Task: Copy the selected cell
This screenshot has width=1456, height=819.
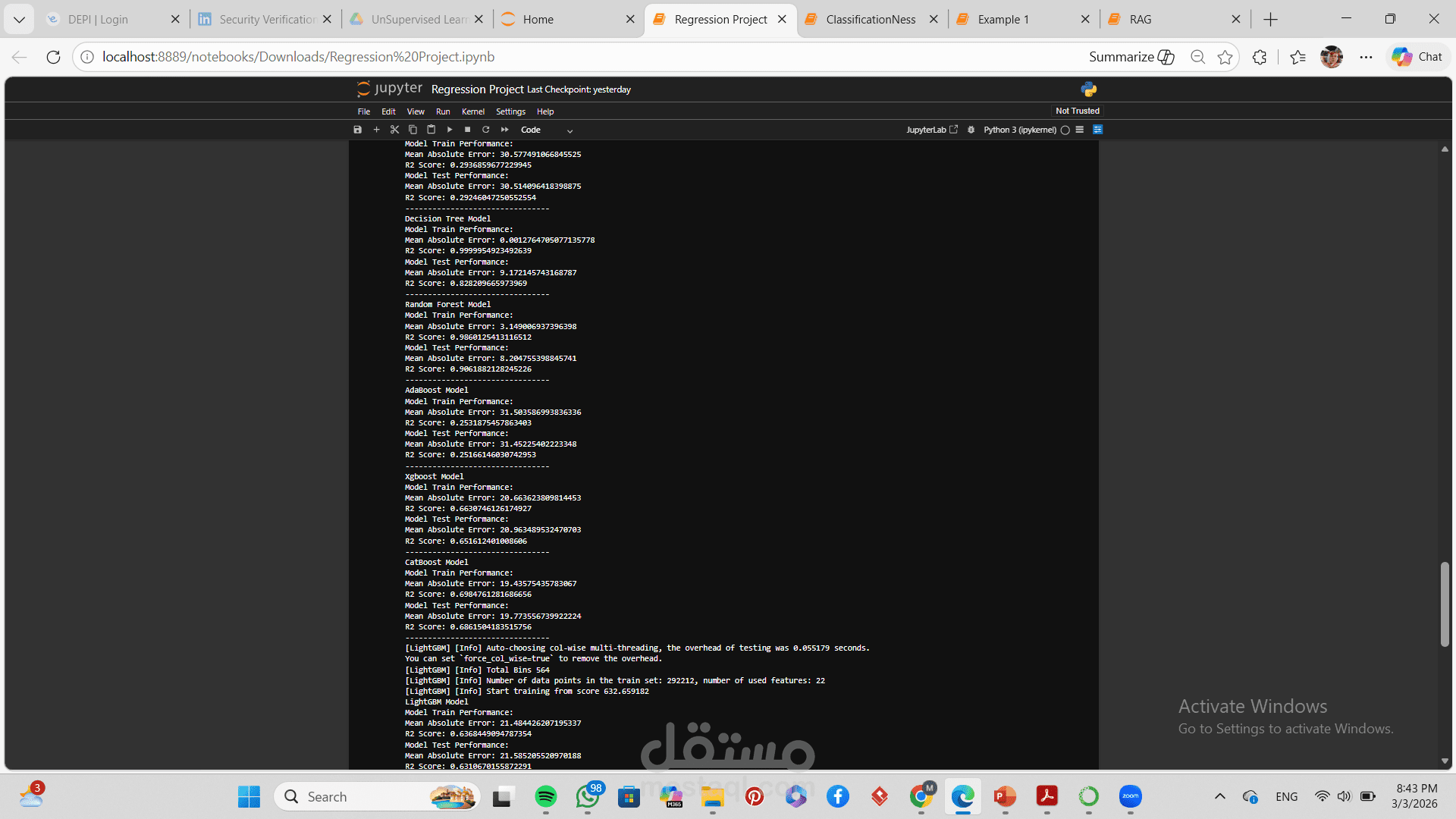Action: tap(413, 130)
